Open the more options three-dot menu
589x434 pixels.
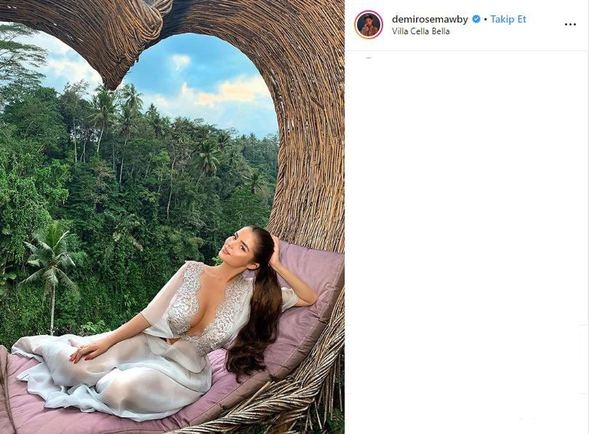pos(570,24)
